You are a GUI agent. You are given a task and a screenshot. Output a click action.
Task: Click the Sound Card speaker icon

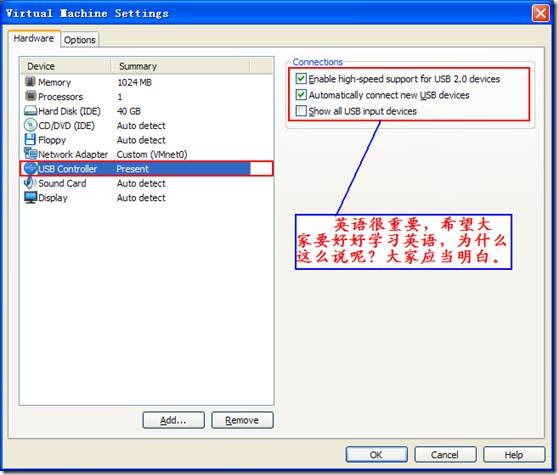tap(30, 183)
